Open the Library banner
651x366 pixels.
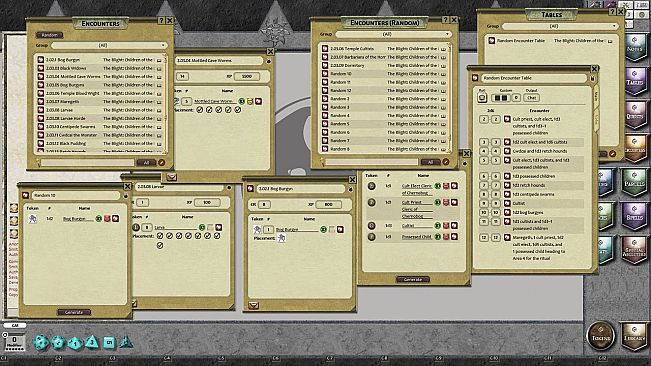click(x=634, y=336)
